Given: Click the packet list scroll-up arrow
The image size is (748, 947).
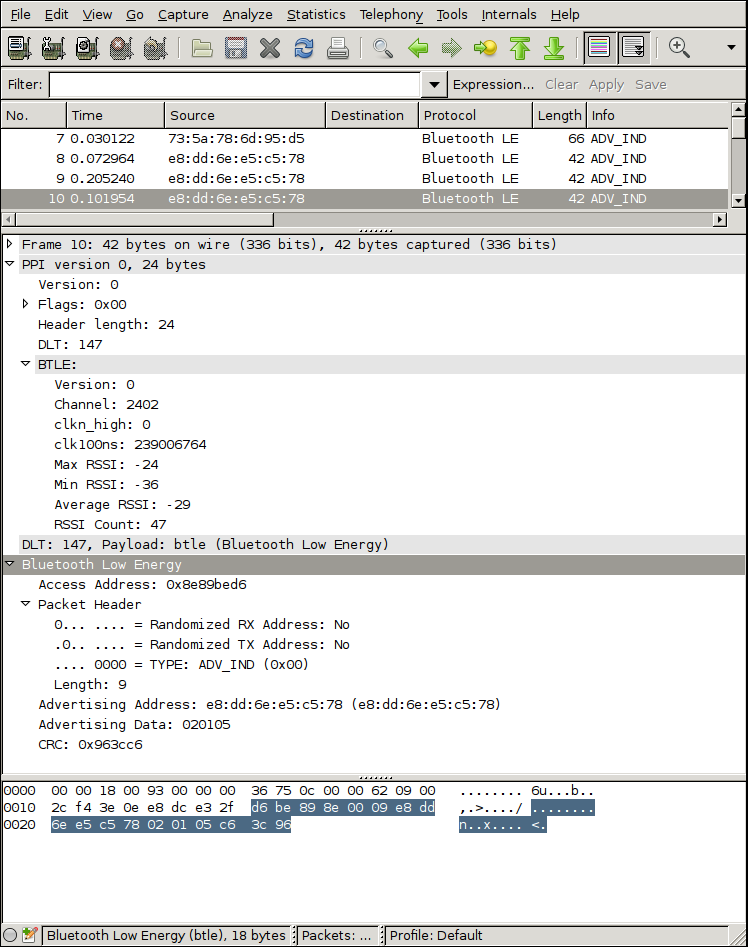Looking at the screenshot, I should [x=738, y=109].
